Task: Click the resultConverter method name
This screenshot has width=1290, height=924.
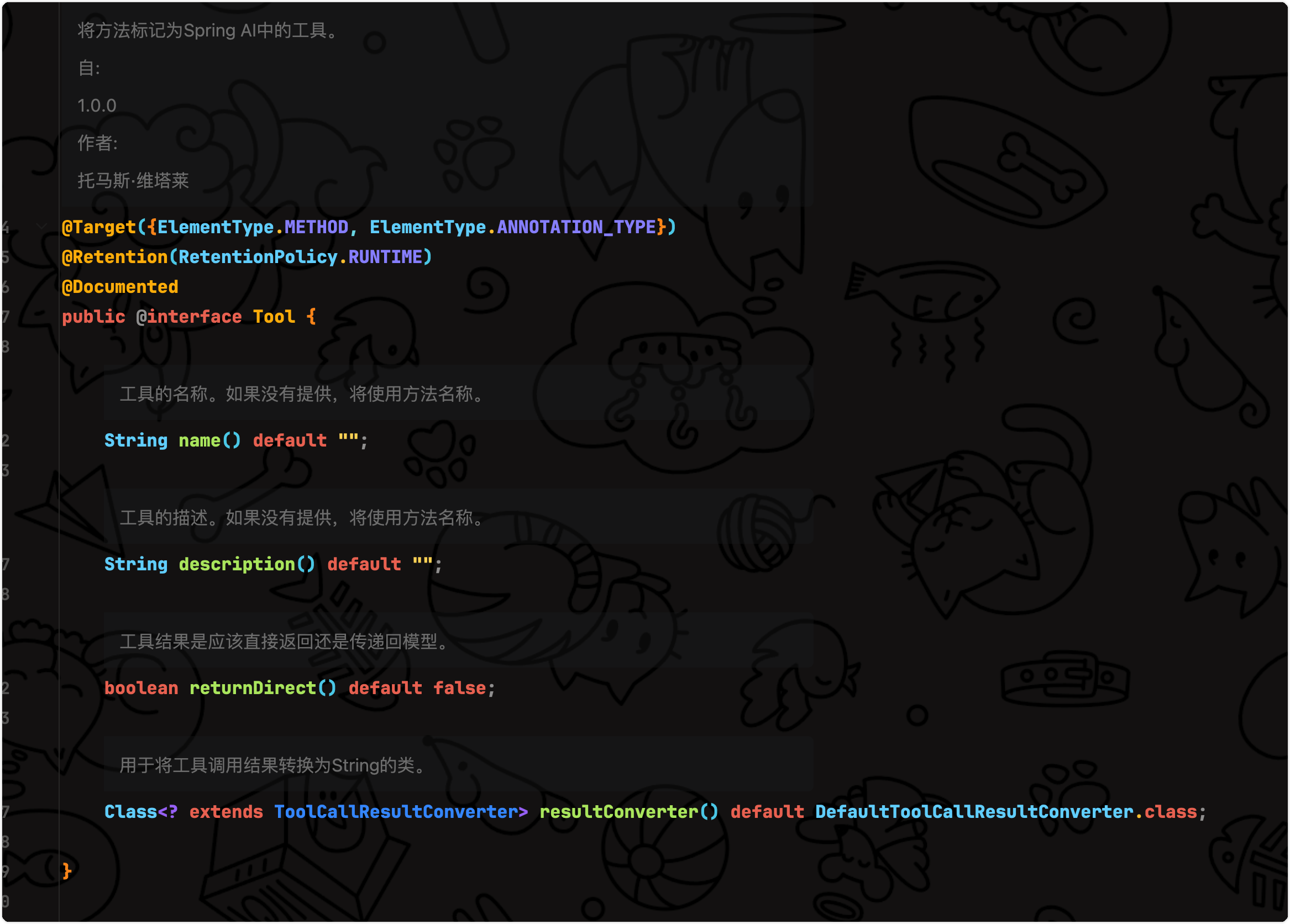Action: point(618,811)
